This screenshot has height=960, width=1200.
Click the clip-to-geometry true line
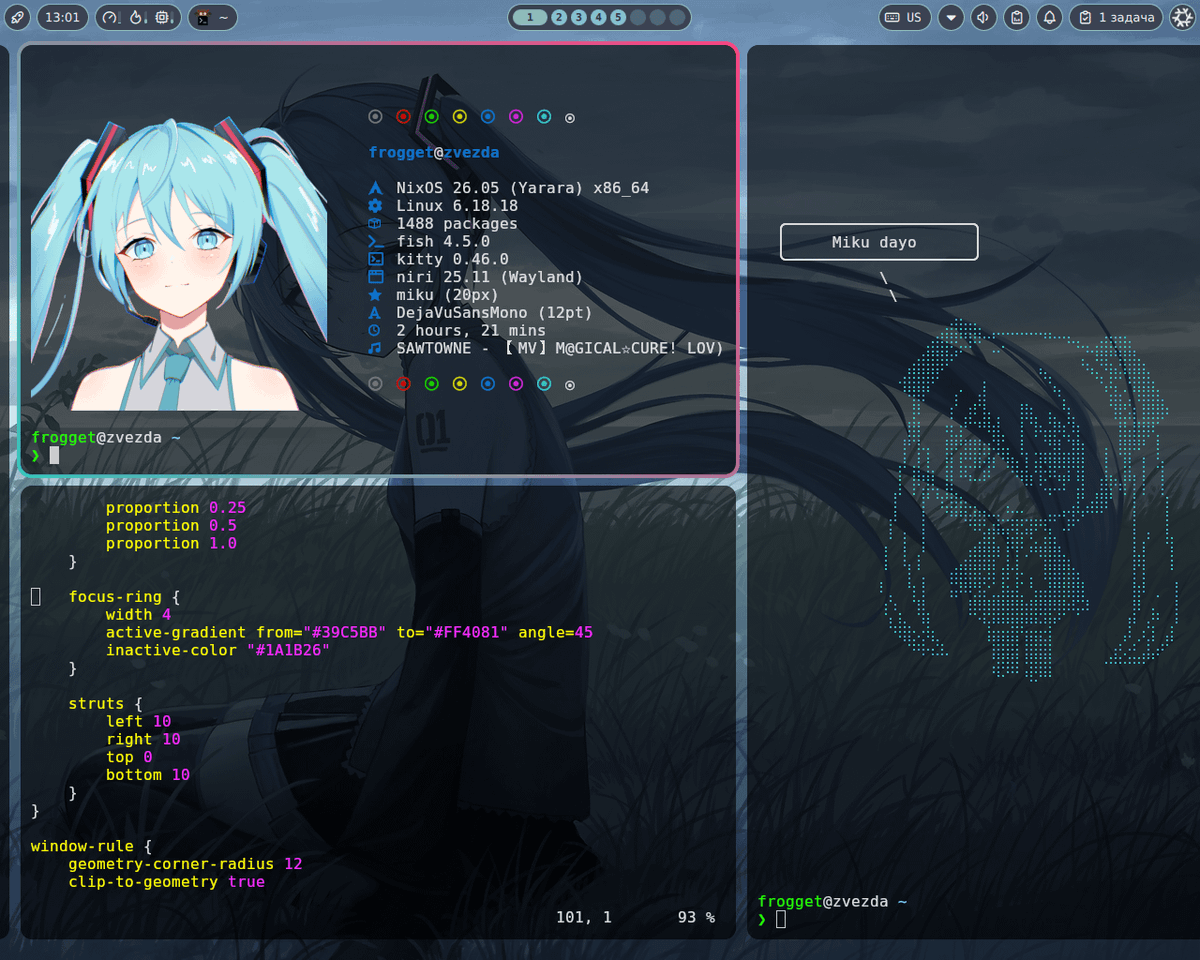(166, 883)
